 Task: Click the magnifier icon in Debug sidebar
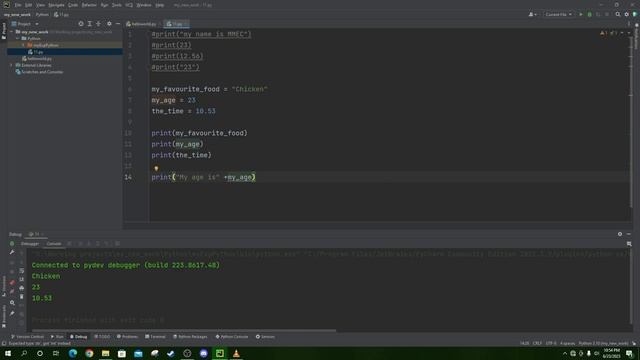12,303
